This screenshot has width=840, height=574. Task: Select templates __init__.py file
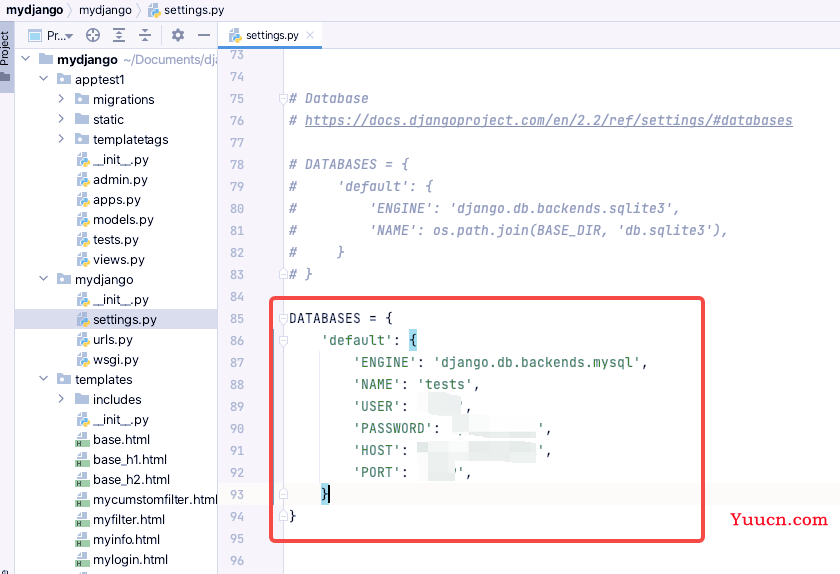pos(112,420)
